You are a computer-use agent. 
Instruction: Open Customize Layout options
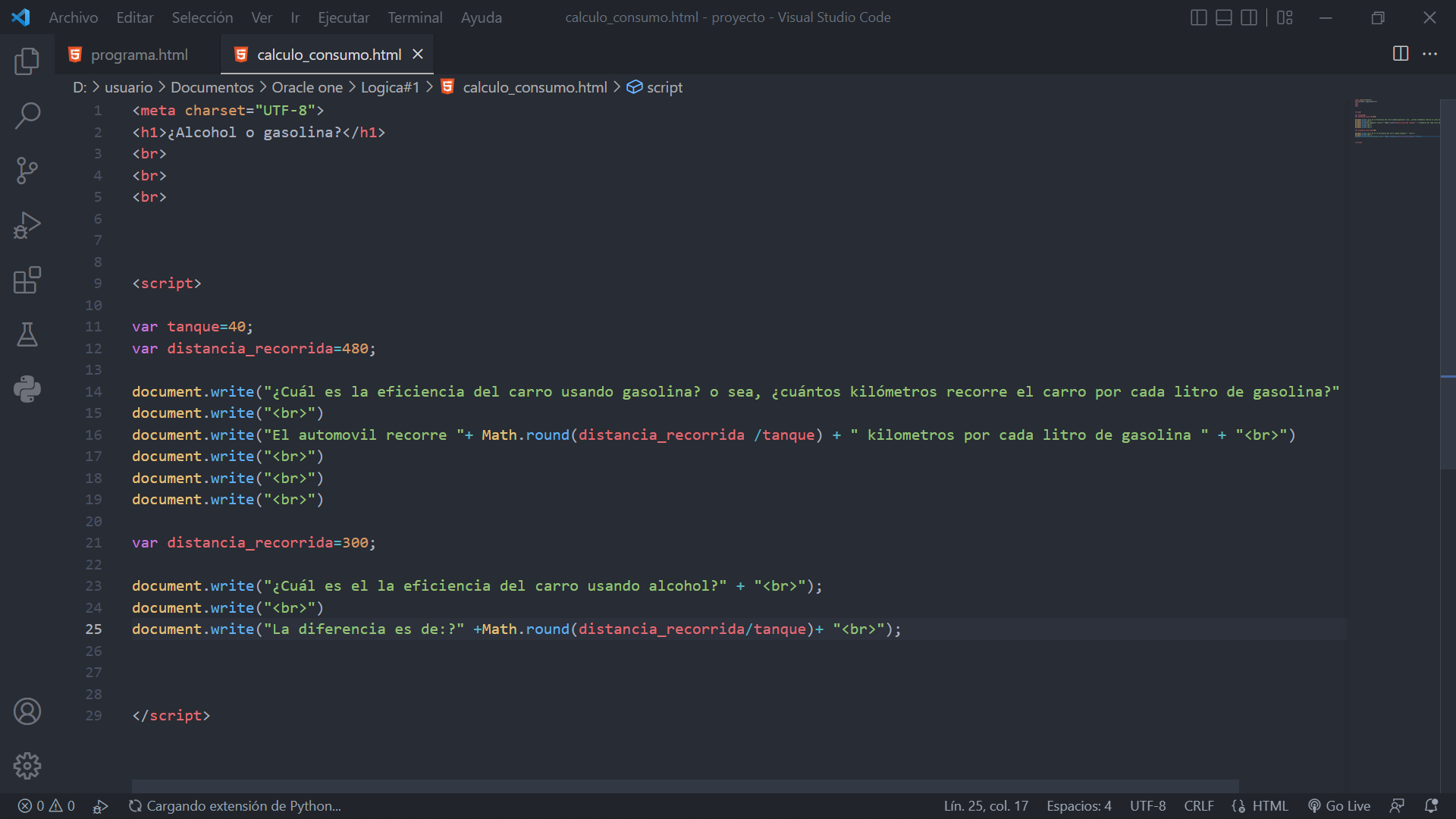click(1285, 17)
